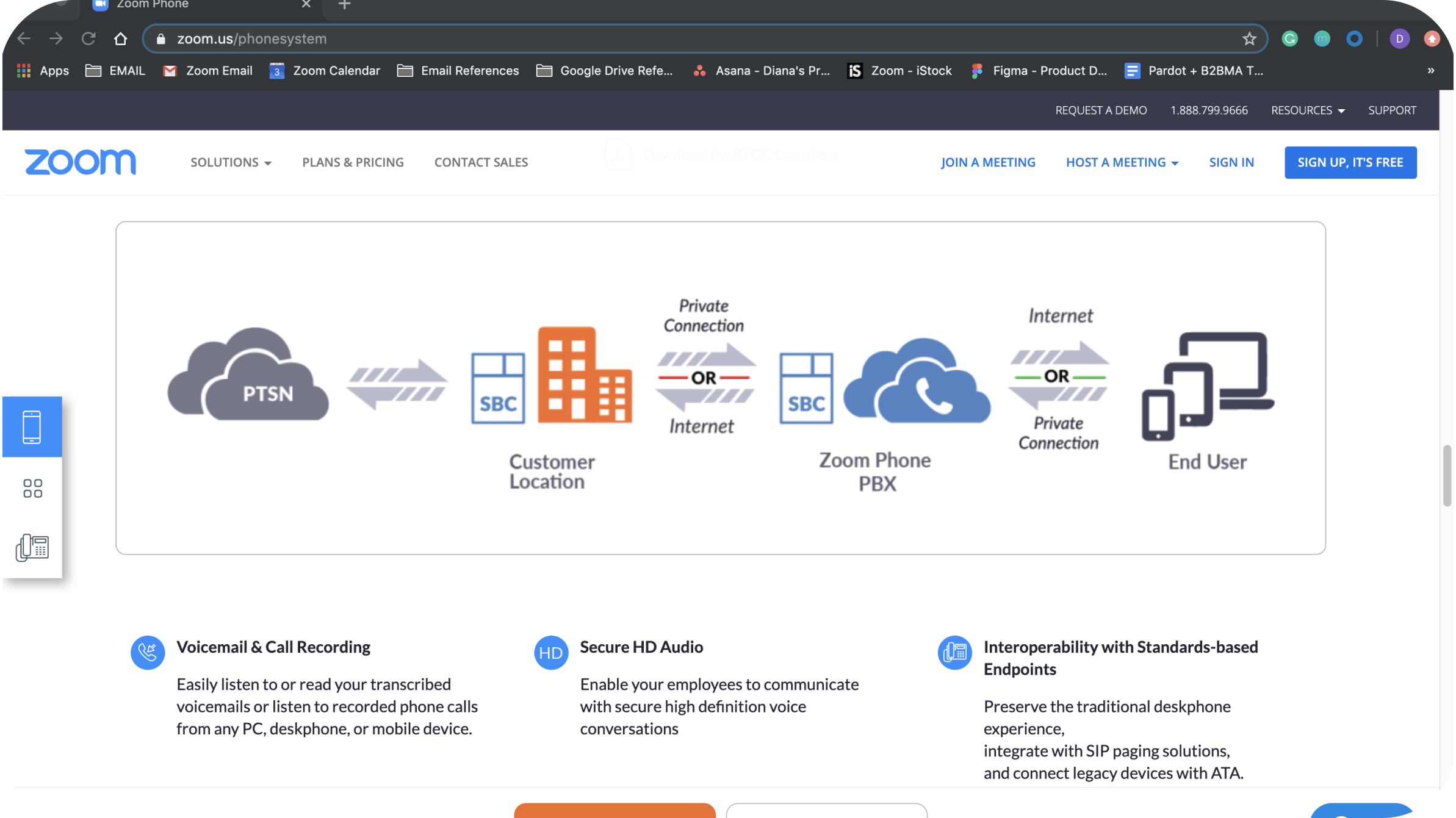
Task: Open Contact Sales
Action: [x=481, y=162]
